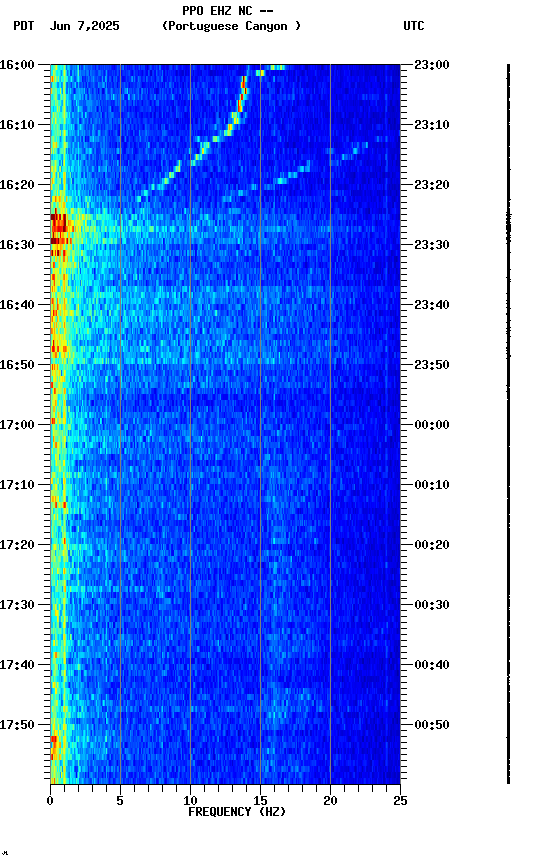Click the '00:30' UTC time label
The height and width of the screenshot is (864, 552).
tap(432, 605)
